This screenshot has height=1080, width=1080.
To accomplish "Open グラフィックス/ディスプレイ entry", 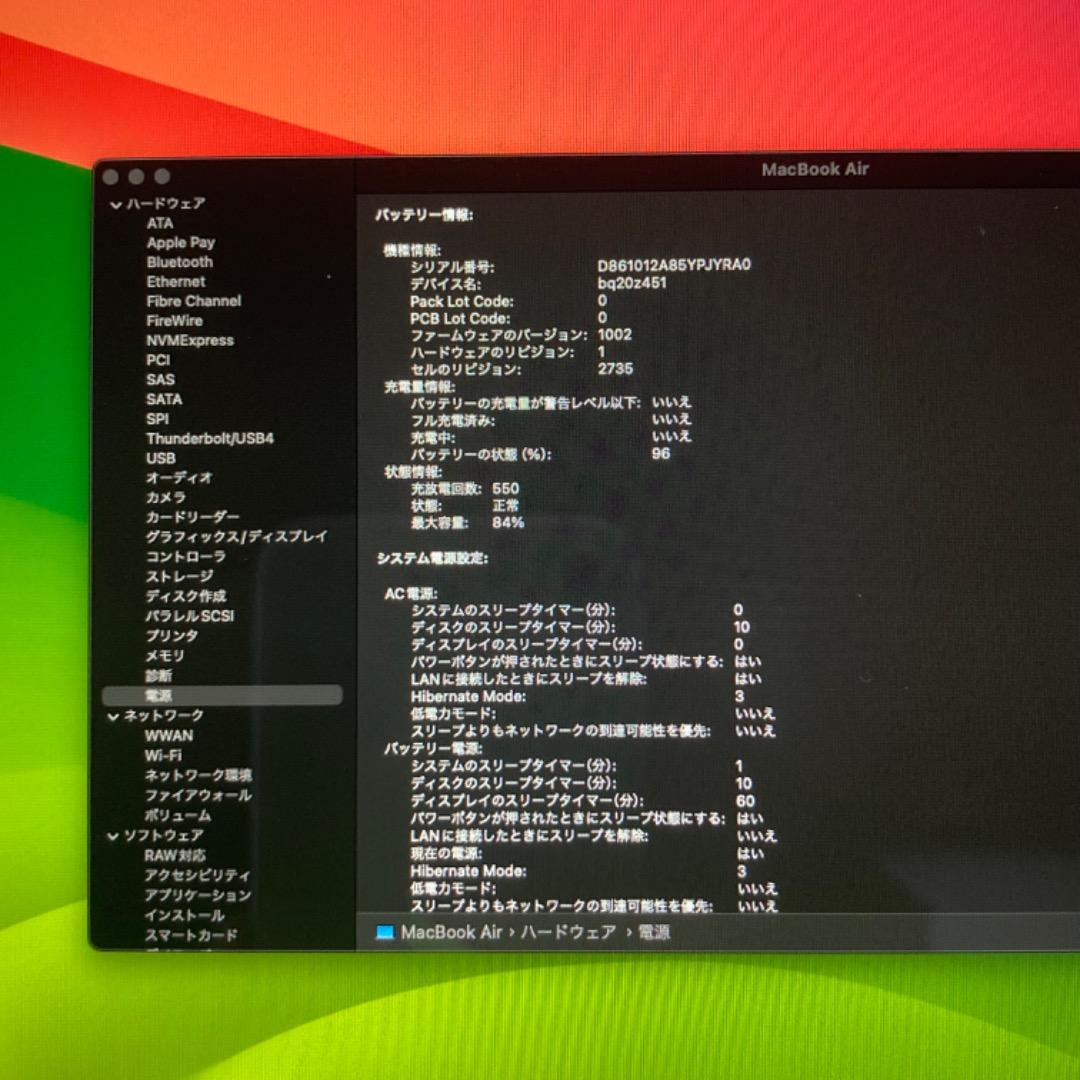I will [236, 536].
